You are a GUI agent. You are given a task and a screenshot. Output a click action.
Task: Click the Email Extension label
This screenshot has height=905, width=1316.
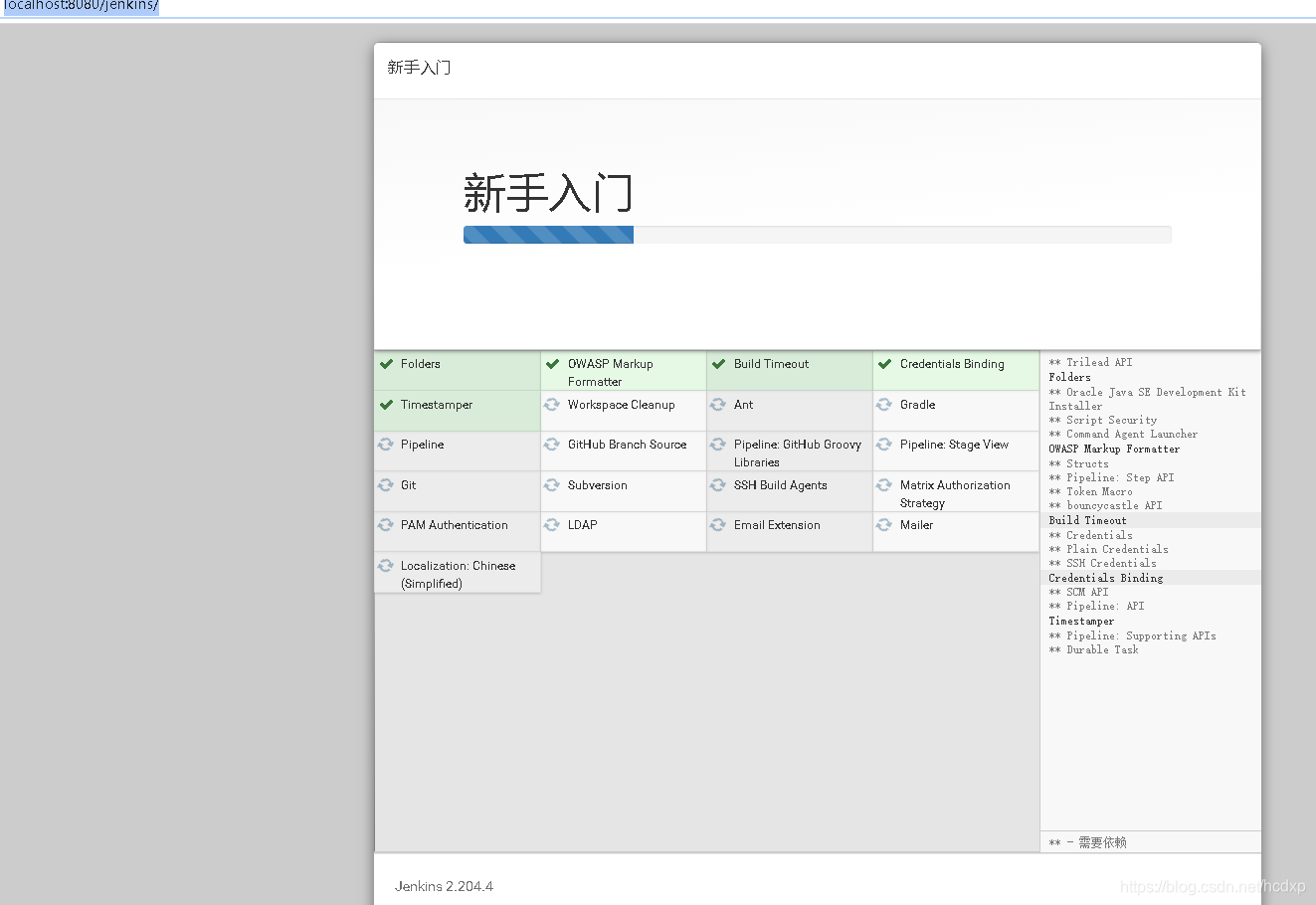(778, 525)
